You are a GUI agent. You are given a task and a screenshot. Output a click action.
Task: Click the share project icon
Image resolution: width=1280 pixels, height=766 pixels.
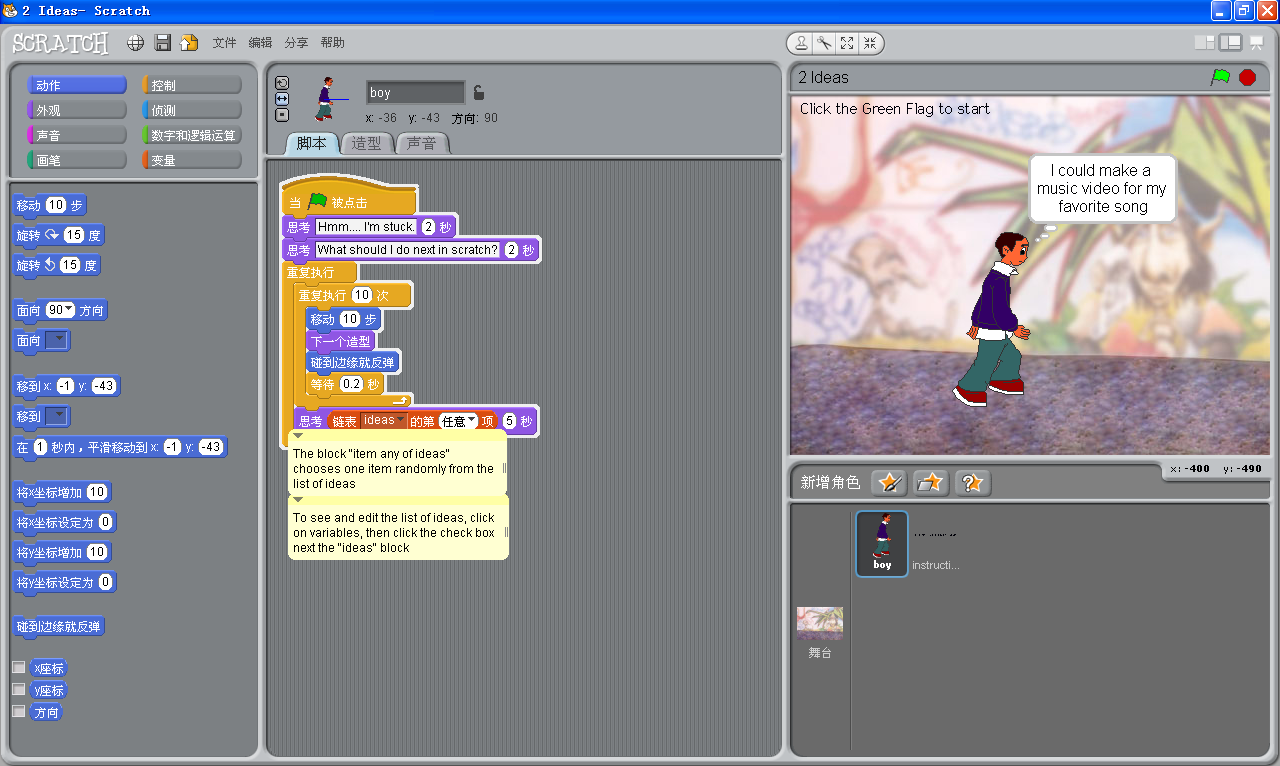pyautogui.click(x=188, y=43)
